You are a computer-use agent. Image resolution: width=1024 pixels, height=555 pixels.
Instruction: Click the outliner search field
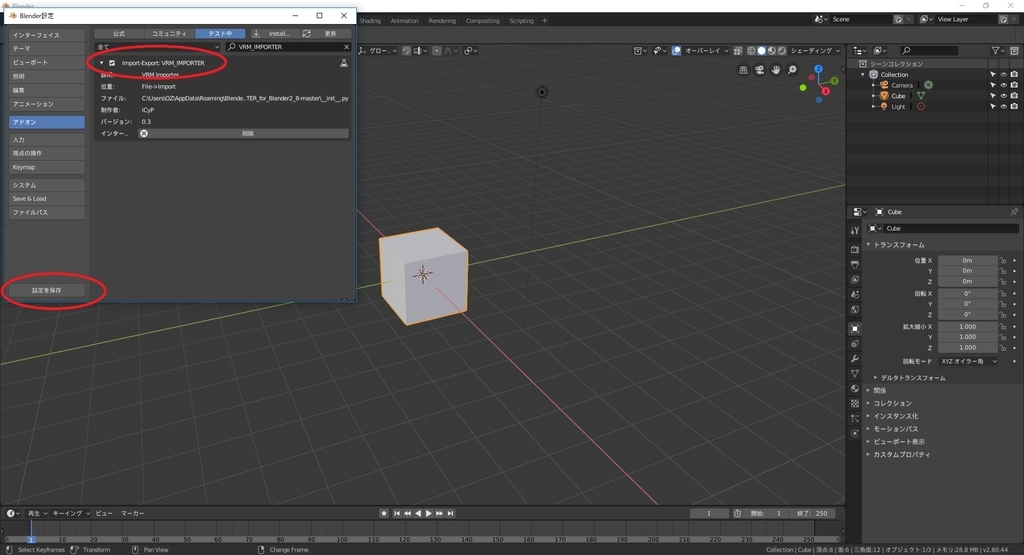(929, 50)
